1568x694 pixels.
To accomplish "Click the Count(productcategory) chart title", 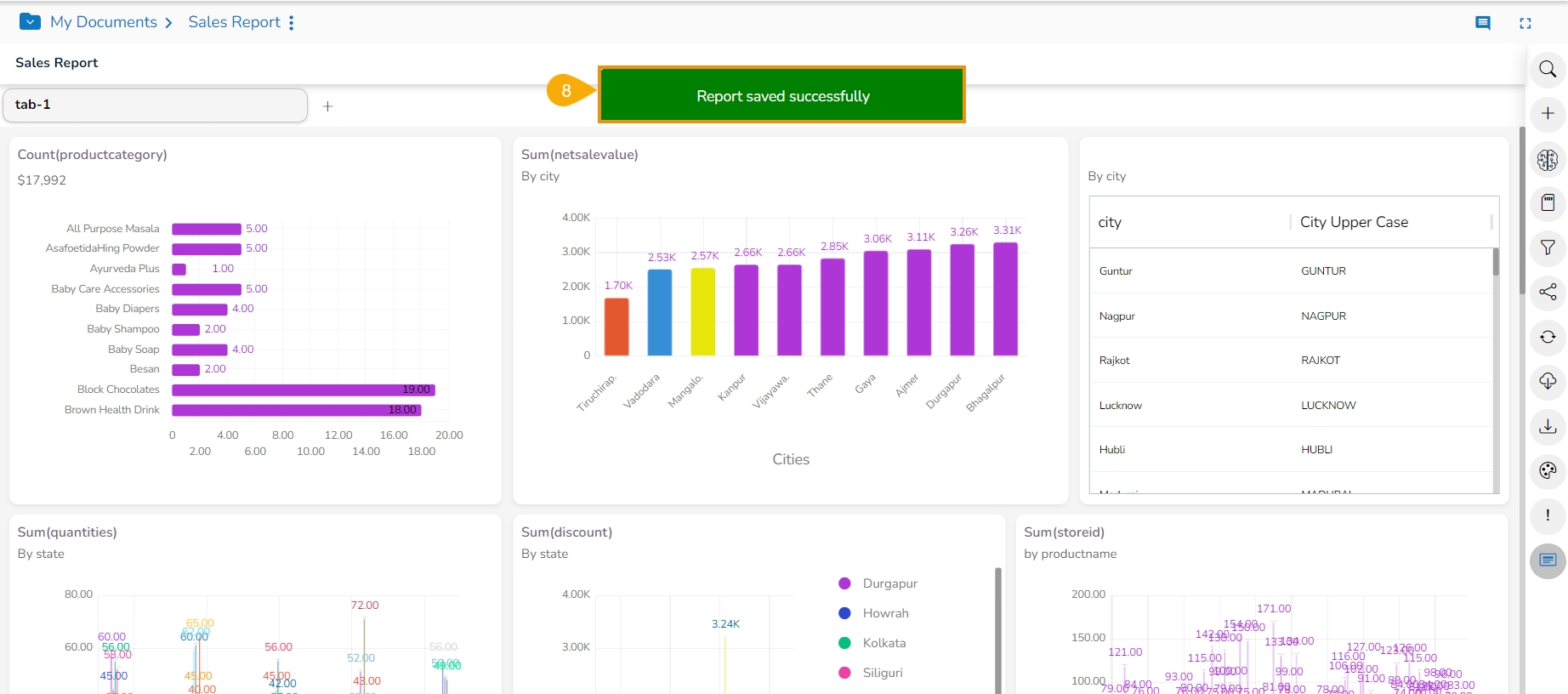I will [93, 155].
